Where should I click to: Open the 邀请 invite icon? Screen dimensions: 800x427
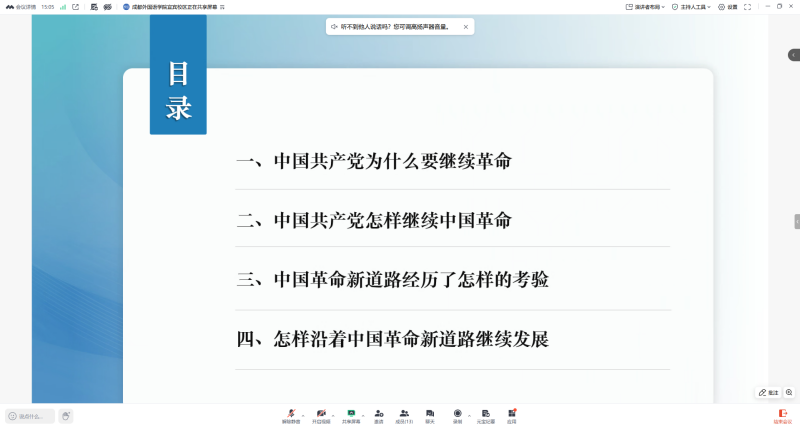(x=379, y=413)
